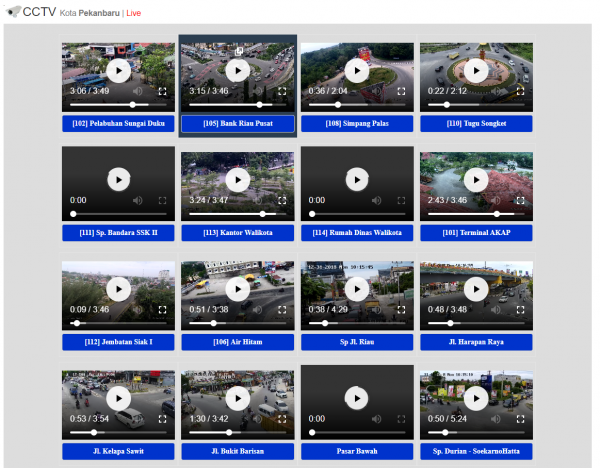Mute the Jl. Kelapa Sawit video
Viewport: 600px width, 468px height.
click(140, 419)
